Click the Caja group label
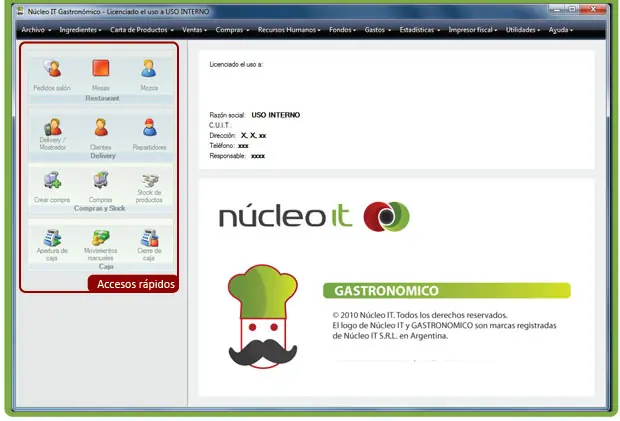Screen dimensions: 620x421 [x=106, y=266]
